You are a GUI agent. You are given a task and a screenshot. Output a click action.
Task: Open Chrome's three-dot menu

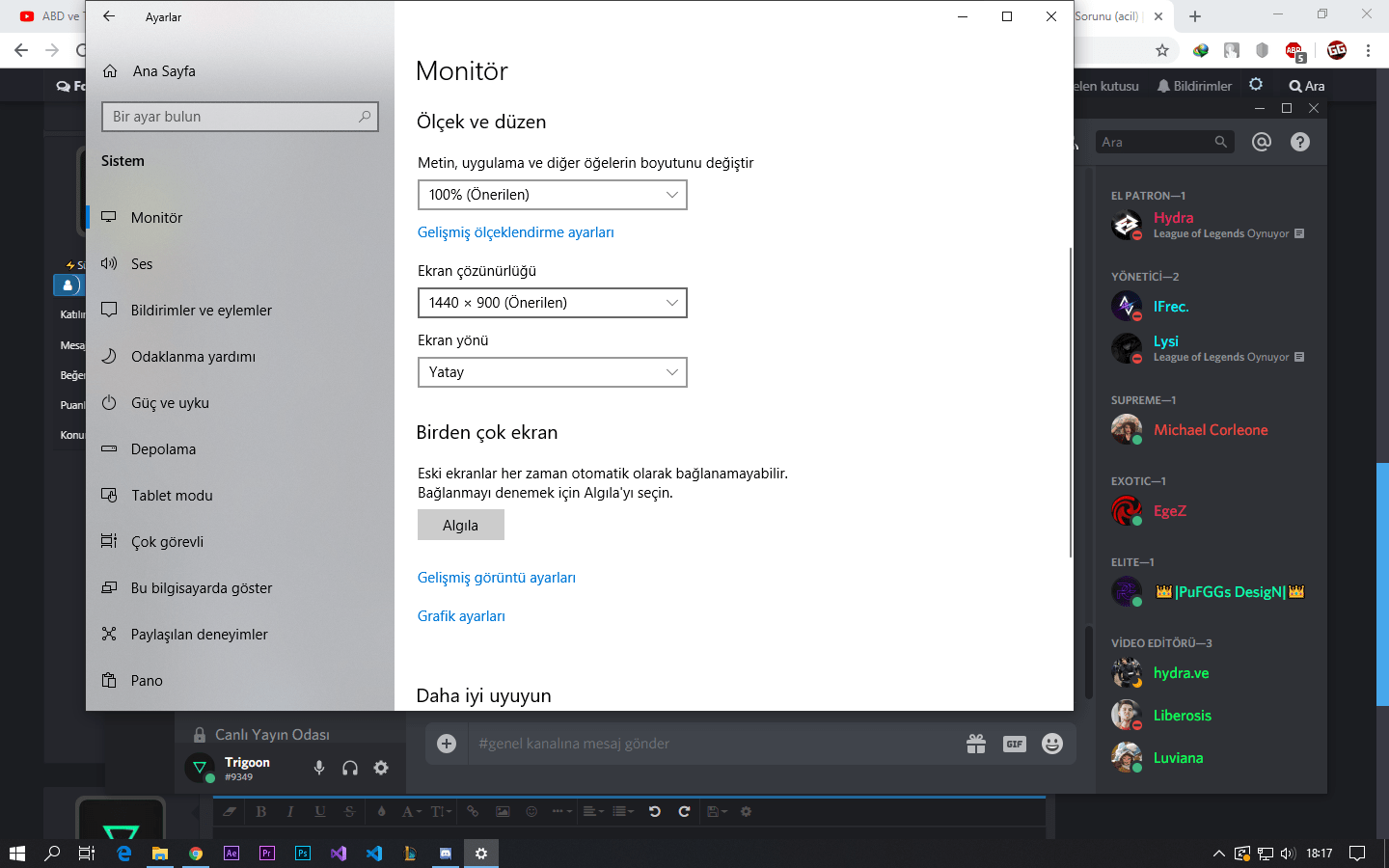(x=1368, y=50)
